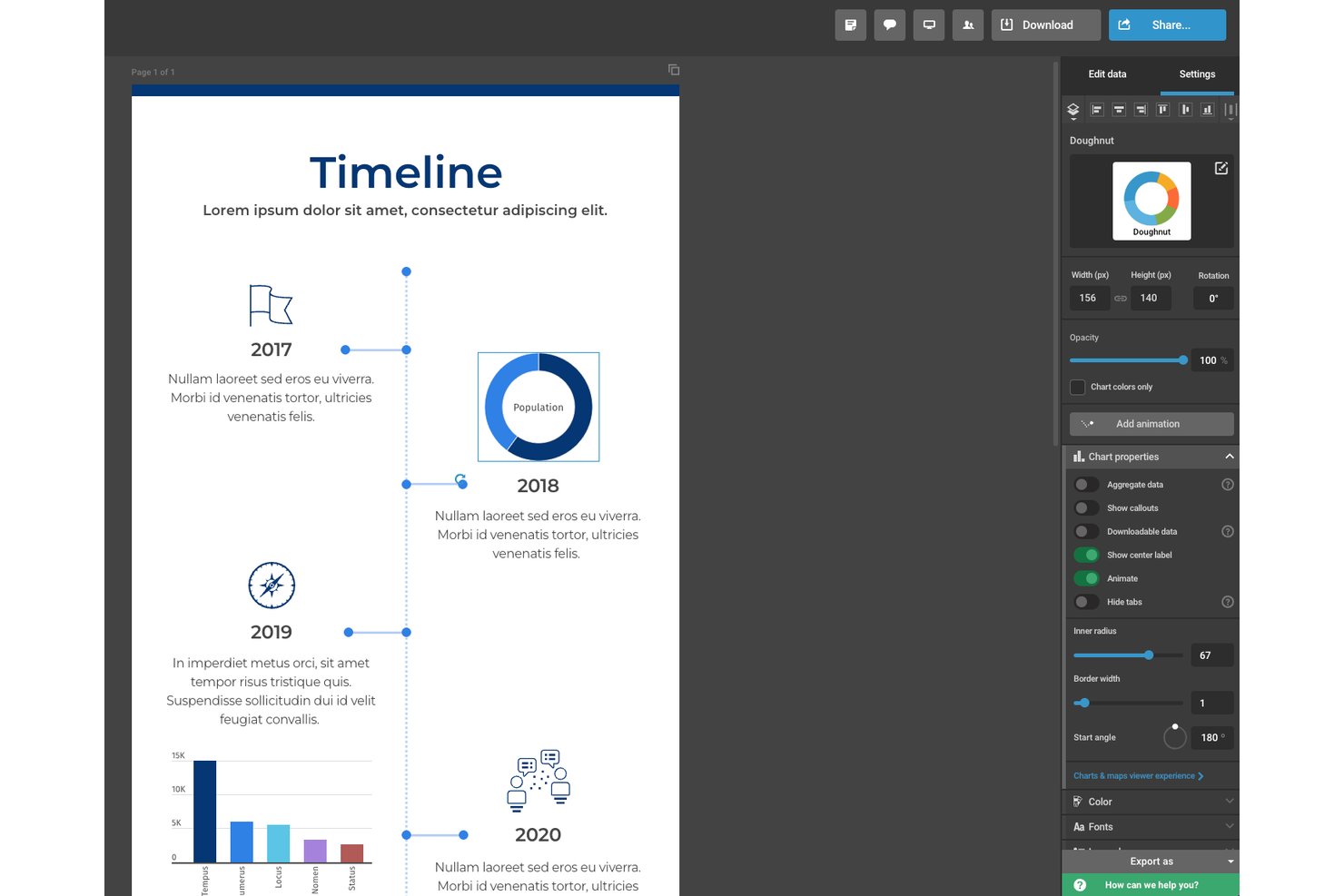Click the aspect ratio link icon

(1121, 299)
